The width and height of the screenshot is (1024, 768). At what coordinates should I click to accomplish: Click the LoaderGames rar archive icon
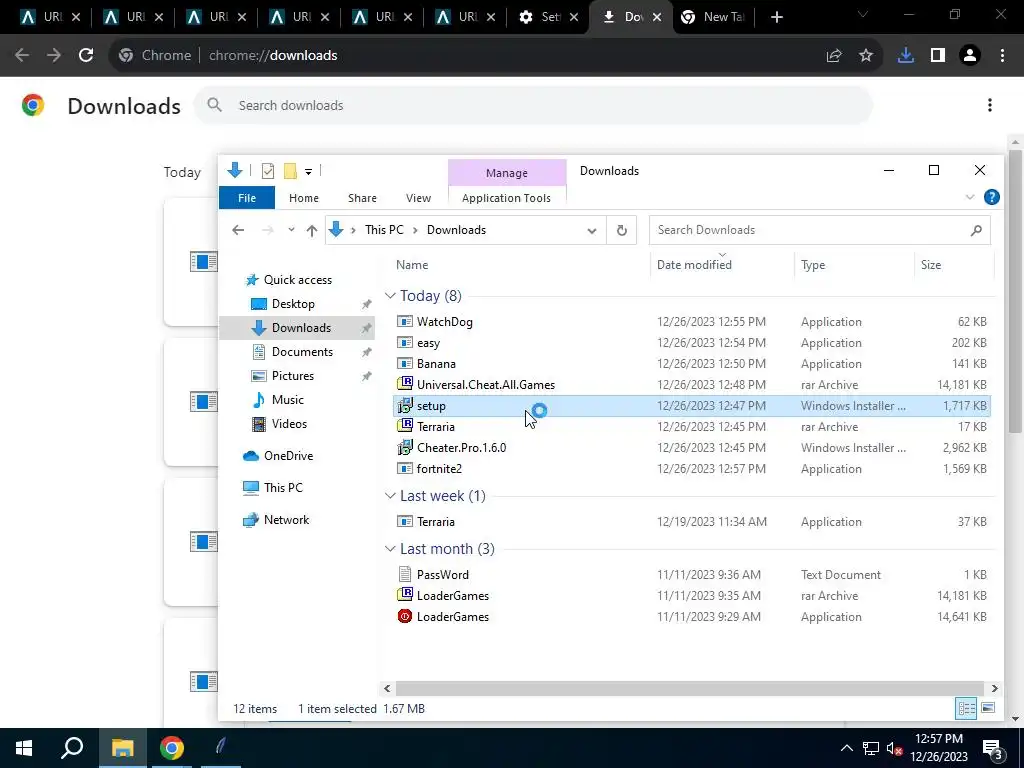tap(405, 595)
